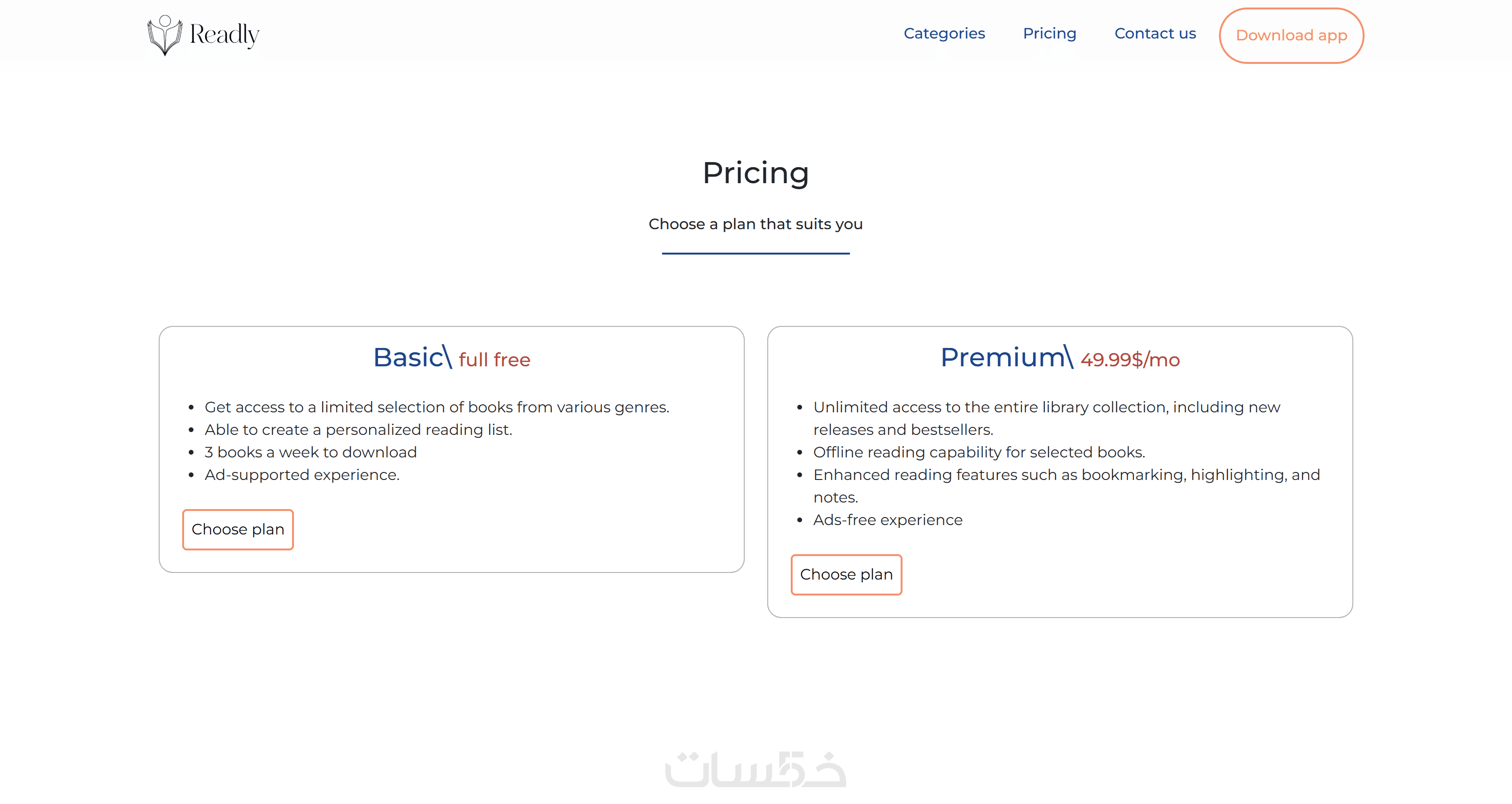Click the 'Offline reading capability' feature line
1512x804 pixels.
(x=979, y=452)
